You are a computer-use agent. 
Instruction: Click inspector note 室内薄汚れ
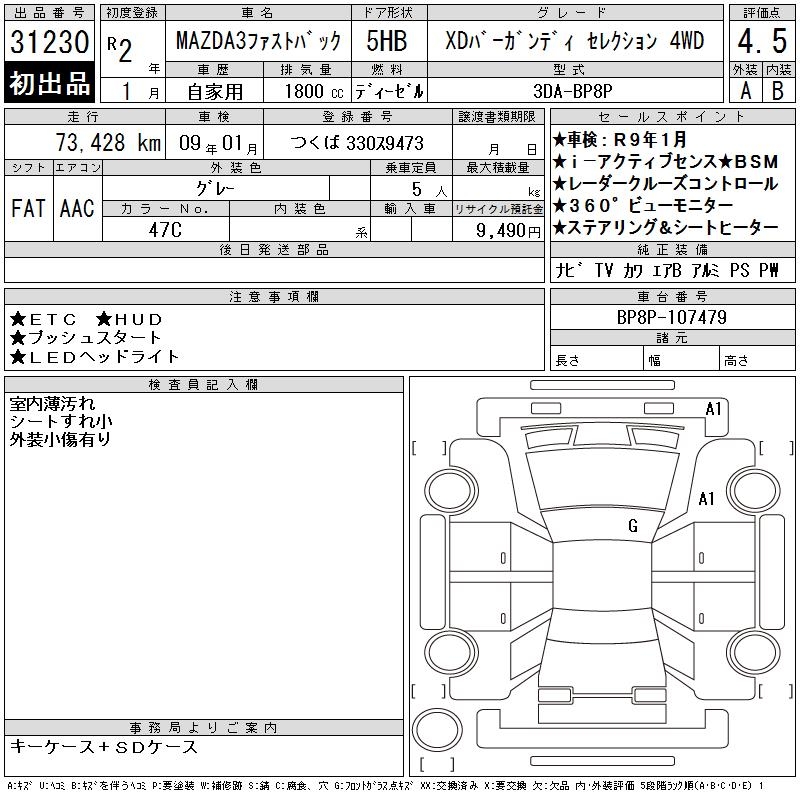(x=53, y=404)
